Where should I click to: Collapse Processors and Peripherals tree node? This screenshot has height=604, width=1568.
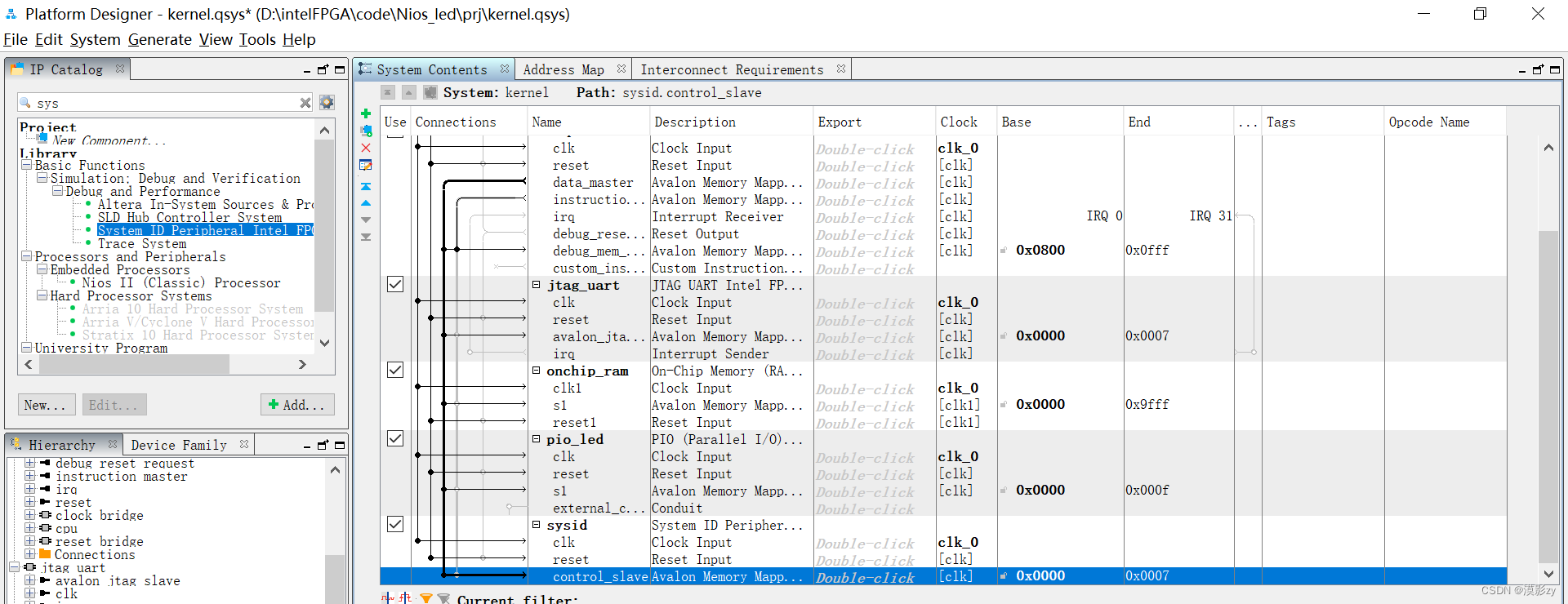click(x=26, y=256)
